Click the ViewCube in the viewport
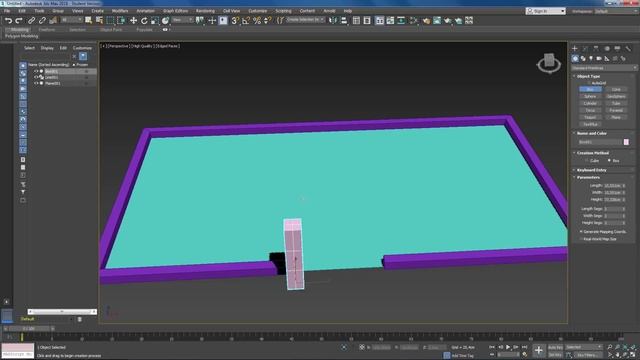Screen dimensions: 640x360 pos(549,63)
